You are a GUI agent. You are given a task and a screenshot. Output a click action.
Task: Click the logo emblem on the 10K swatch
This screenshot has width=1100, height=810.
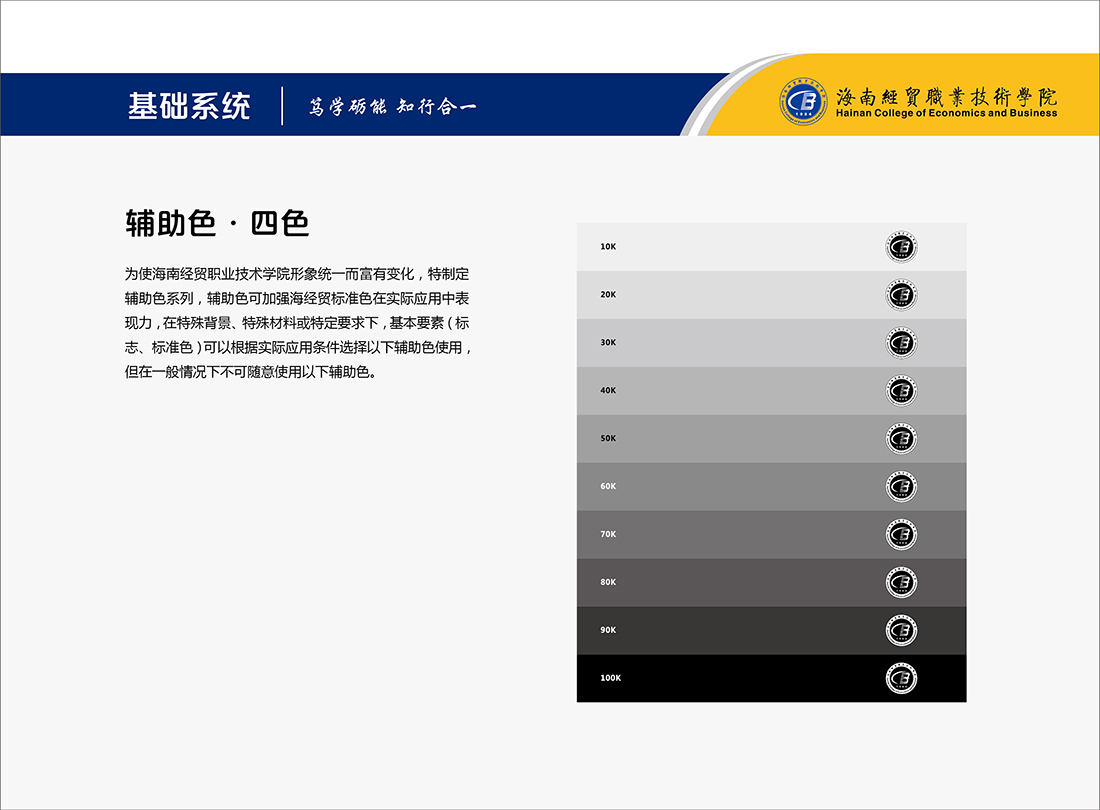902,247
